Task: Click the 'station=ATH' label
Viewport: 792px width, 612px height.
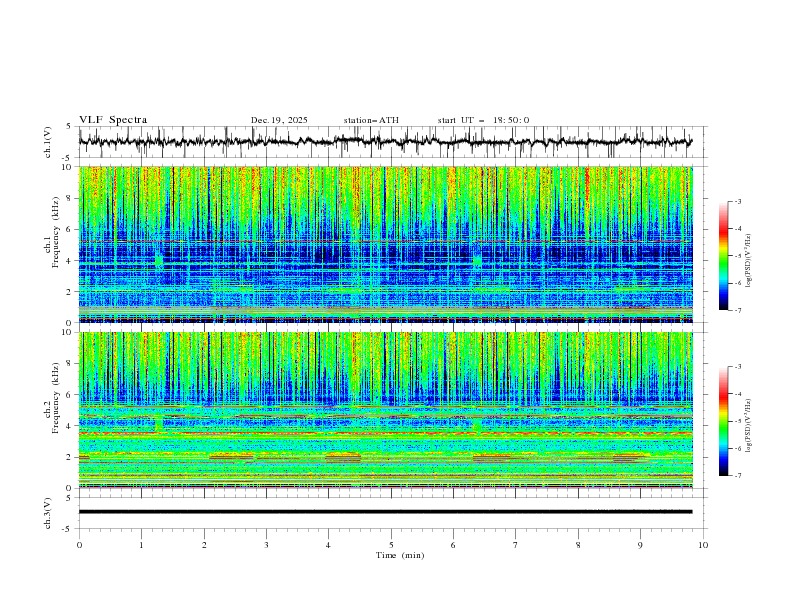Action: click(371, 120)
